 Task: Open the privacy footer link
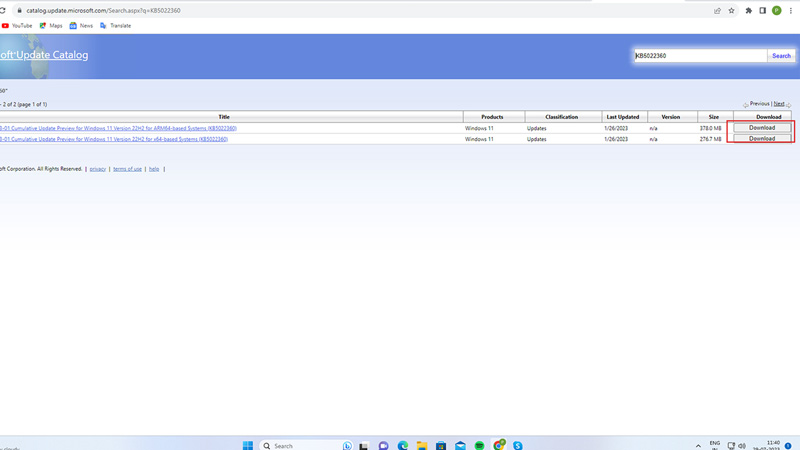[x=97, y=169]
